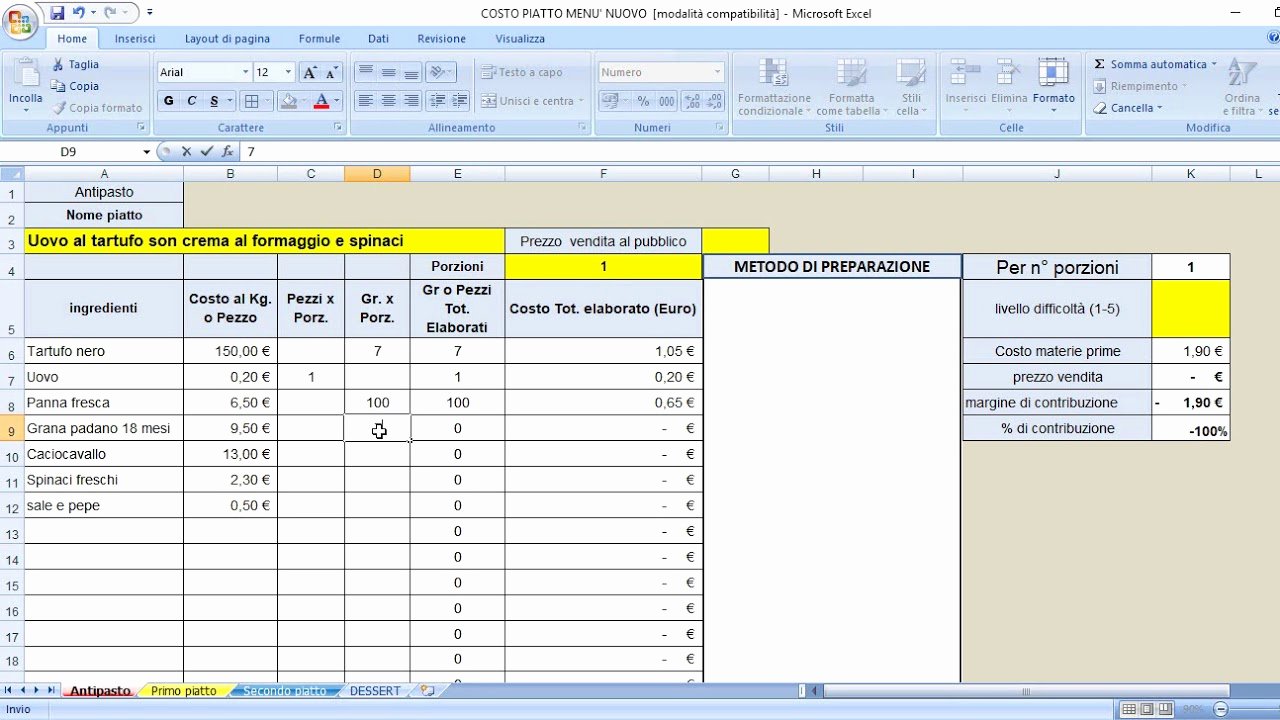Apply fill color bucket
The image size is (1280, 720).
tap(288, 101)
